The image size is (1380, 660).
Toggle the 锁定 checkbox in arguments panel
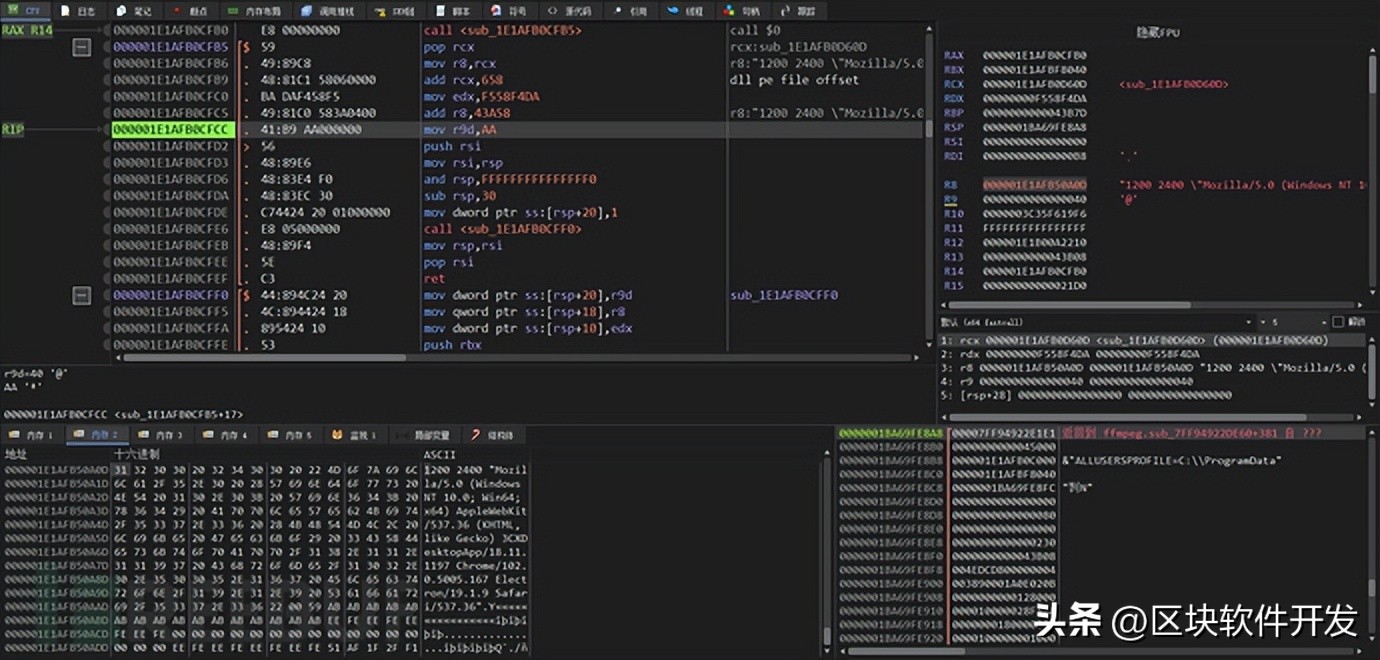click(1338, 322)
